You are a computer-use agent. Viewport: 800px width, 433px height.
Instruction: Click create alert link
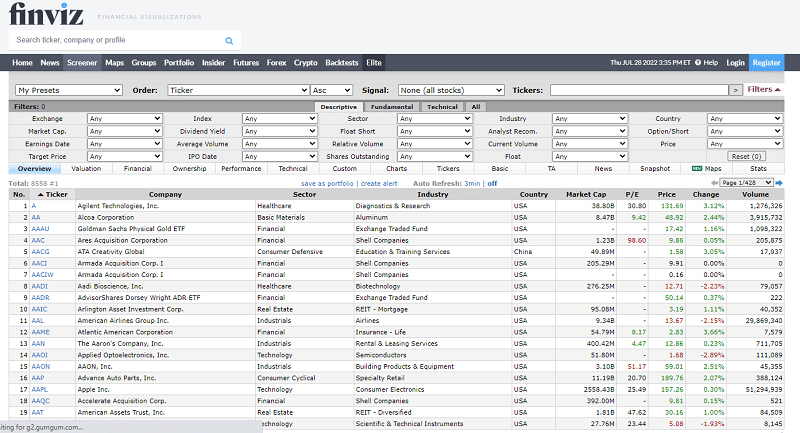379,183
